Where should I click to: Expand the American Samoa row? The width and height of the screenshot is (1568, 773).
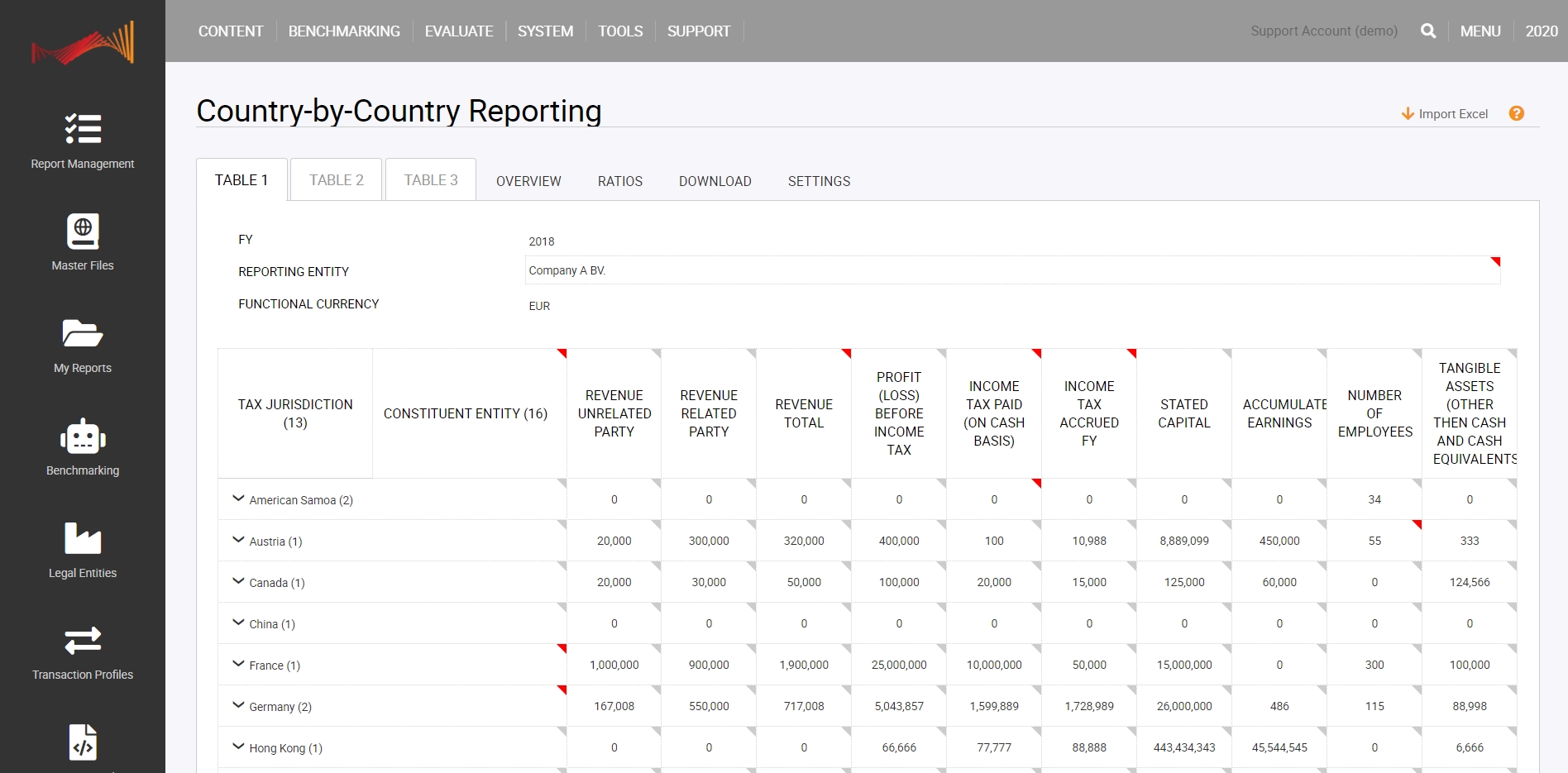(x=238, y=499)
